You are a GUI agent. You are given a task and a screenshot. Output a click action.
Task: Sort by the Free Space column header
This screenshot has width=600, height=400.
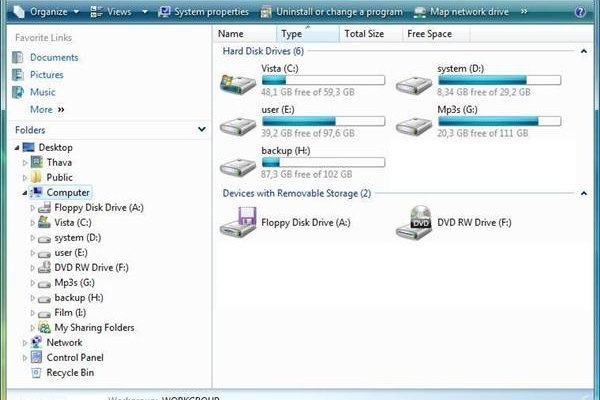click(x=436, y=34)
